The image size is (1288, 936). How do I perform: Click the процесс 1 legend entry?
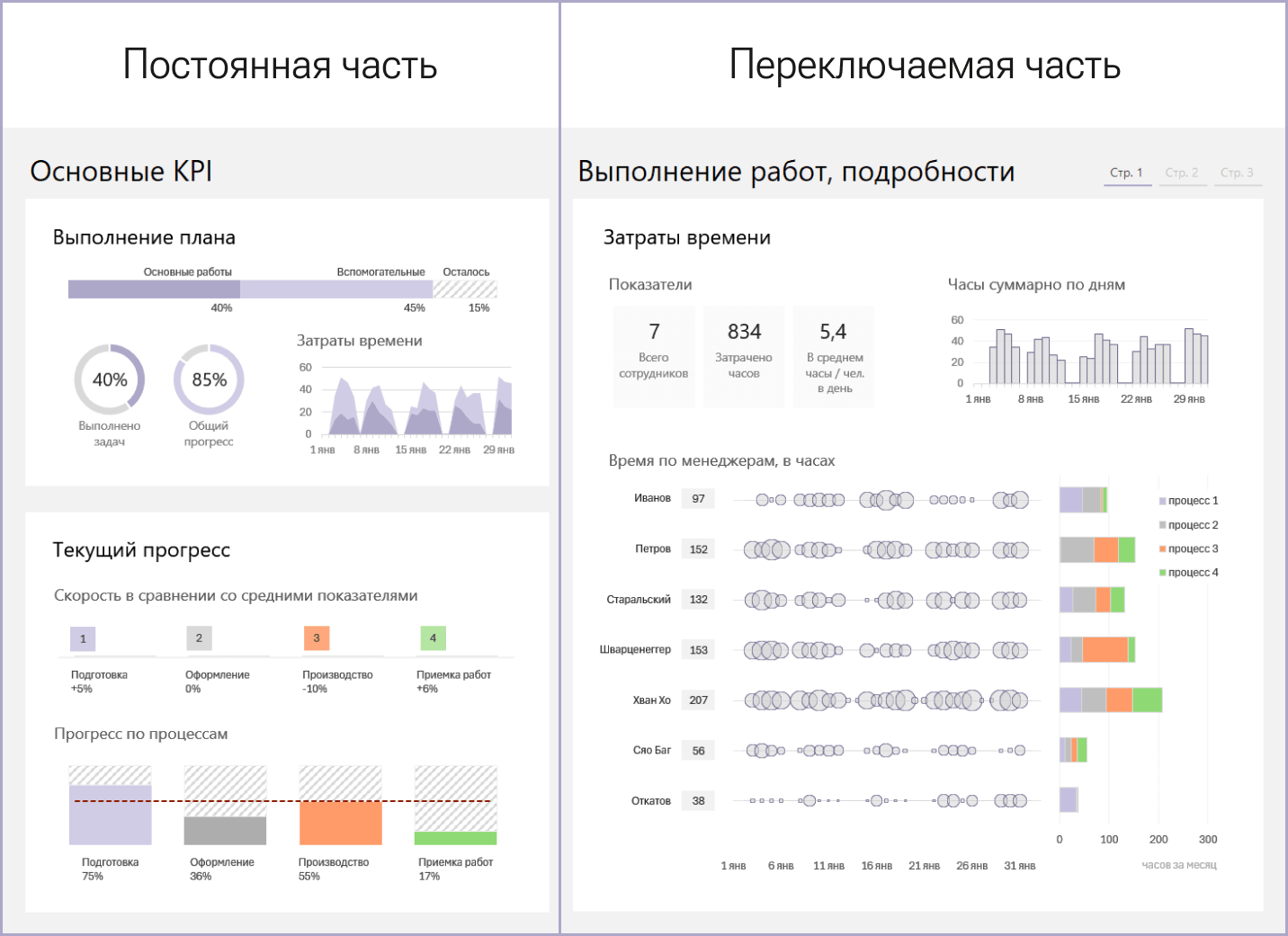pyautogui.click(x=1188, y=501)
